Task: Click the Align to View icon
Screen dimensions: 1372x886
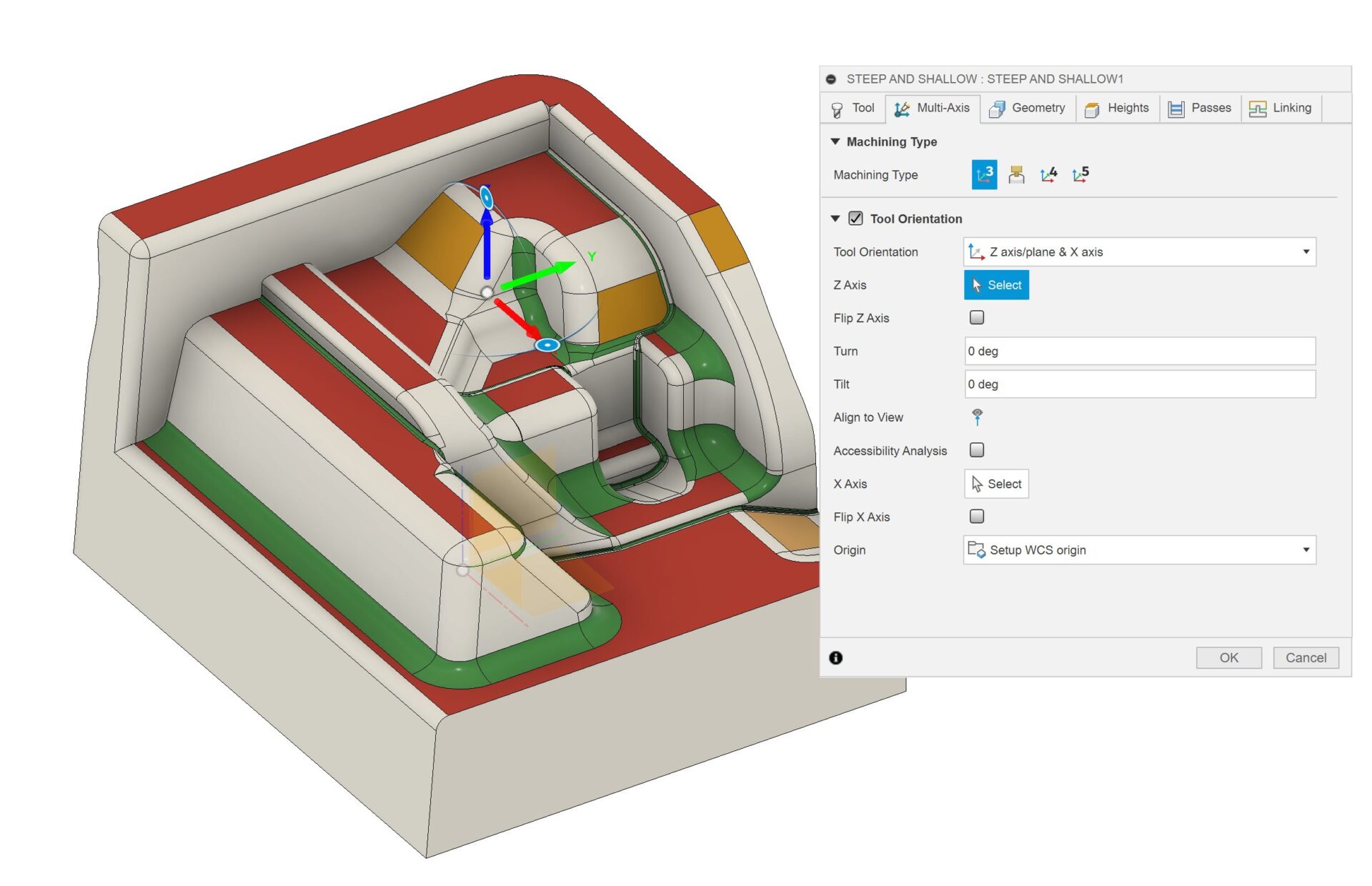Action: coord(977,417)
